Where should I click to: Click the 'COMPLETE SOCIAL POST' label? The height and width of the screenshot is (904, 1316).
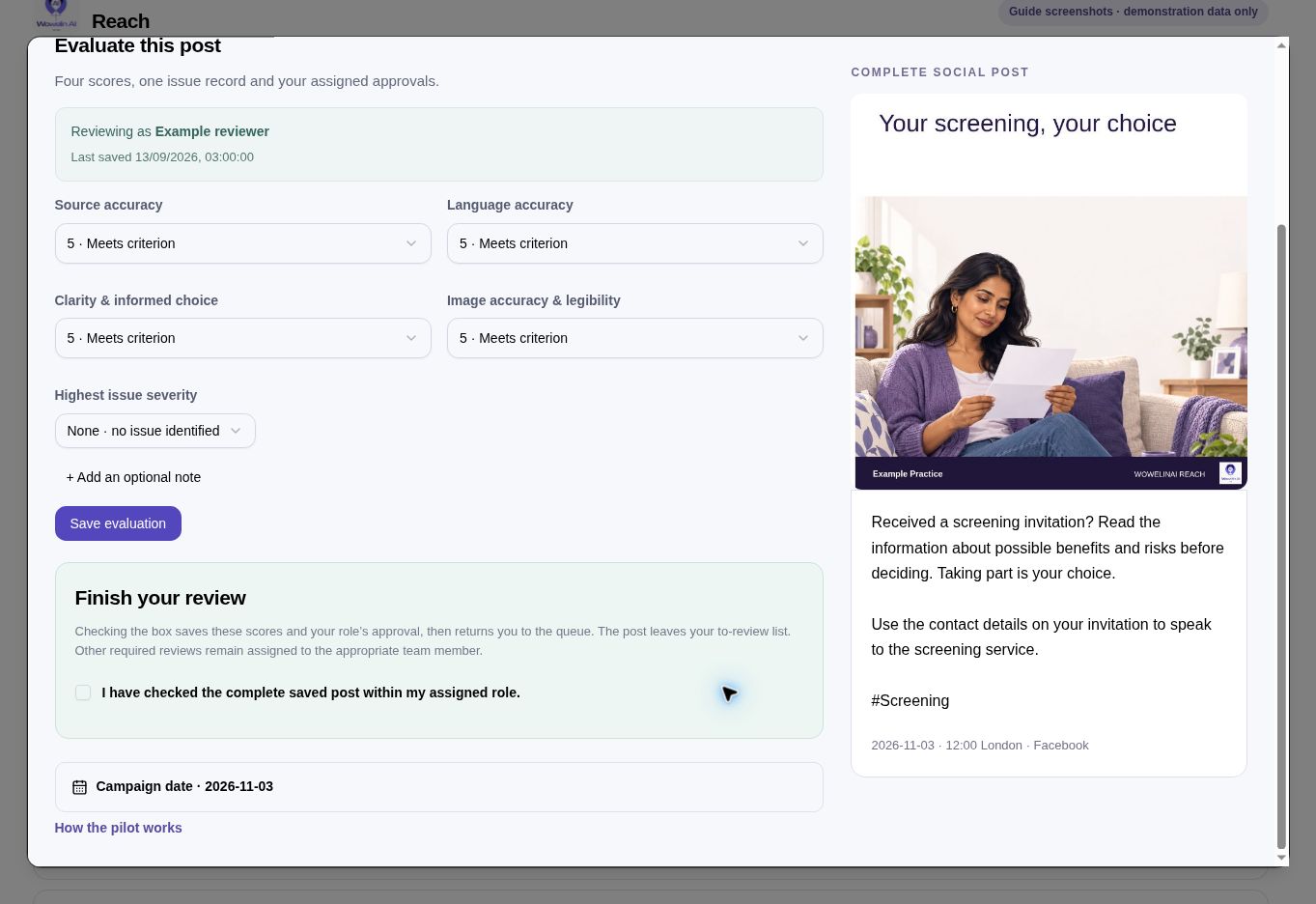pos(939,72)
